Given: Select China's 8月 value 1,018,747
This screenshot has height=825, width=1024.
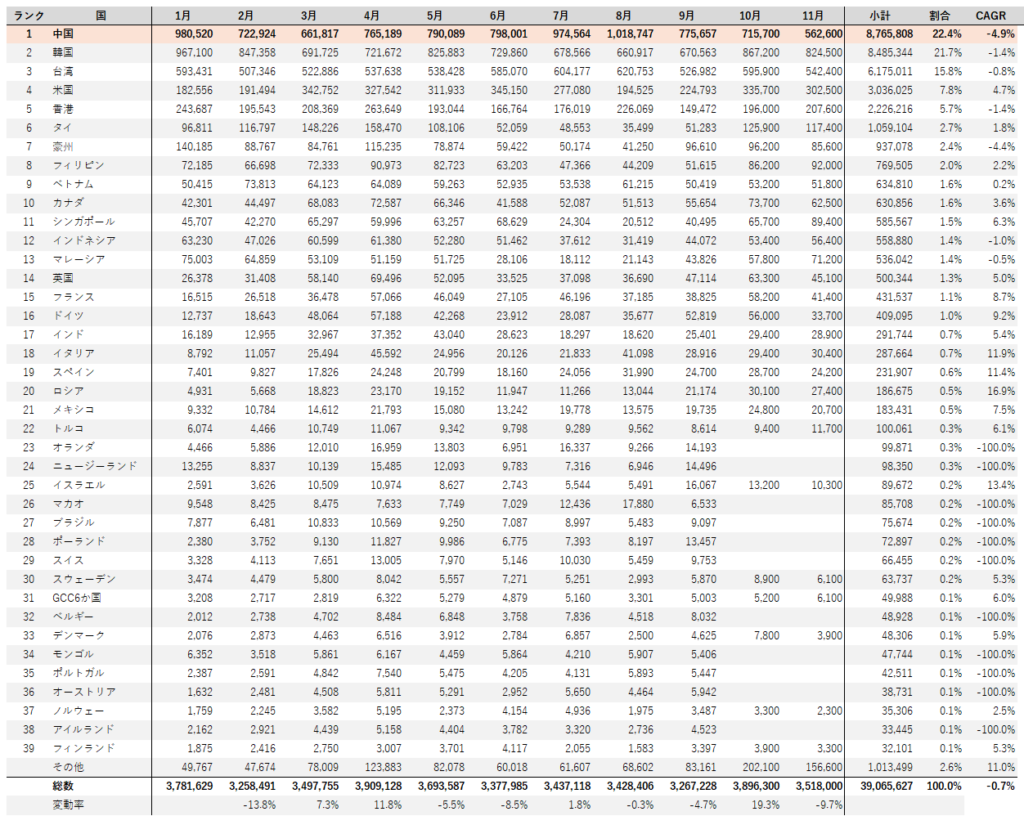Looking at the screenshot, I should [x=630, y=34].
